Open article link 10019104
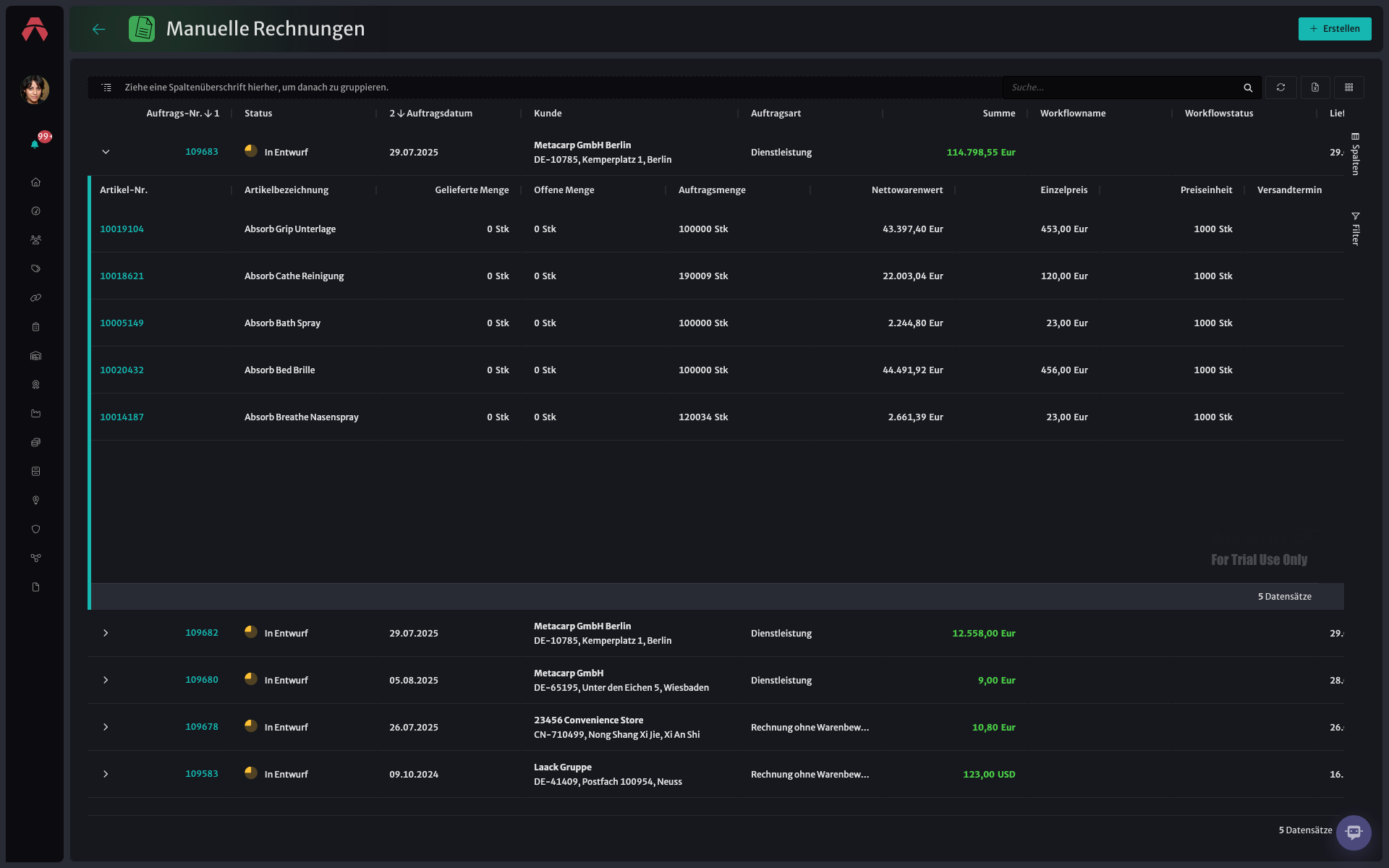The image size is (1389, 868). pos(122,229)
